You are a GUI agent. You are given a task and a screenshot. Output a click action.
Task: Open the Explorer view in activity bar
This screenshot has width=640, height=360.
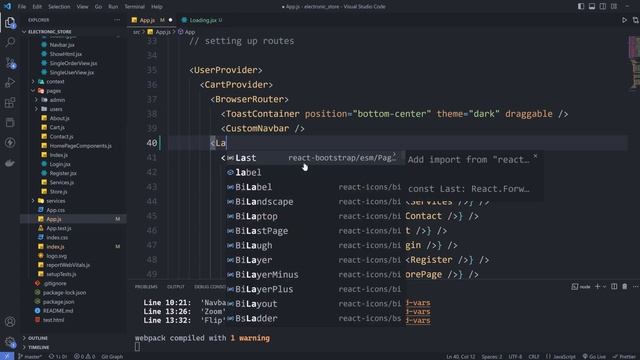(x=10, y=22)
